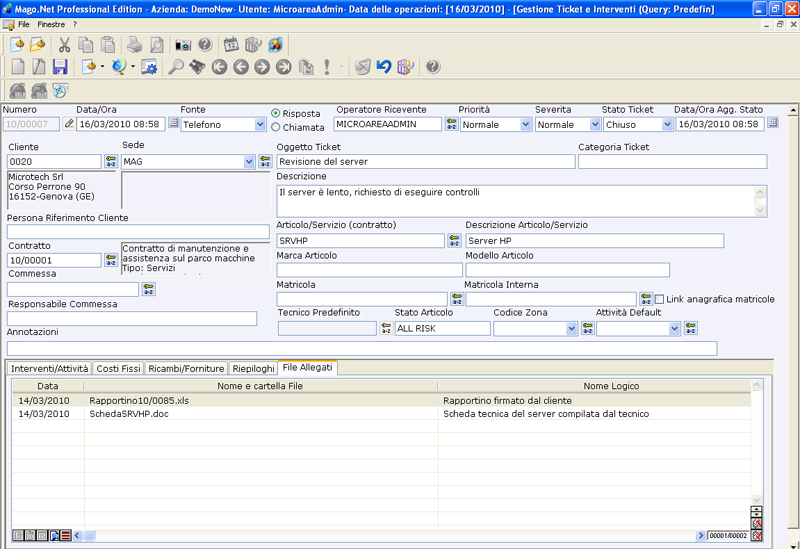This screenshot has width=800, height=549.
Task: Click the colored spheres icon
Action: (x=275, y=45)
